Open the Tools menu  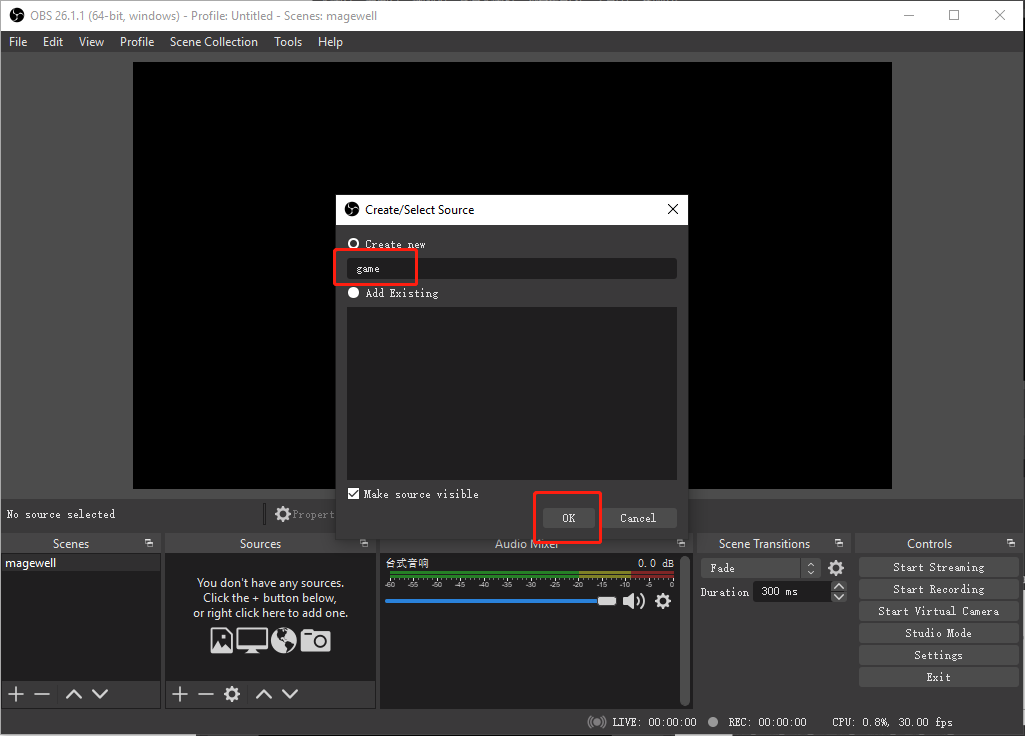(x=288, y=42)
